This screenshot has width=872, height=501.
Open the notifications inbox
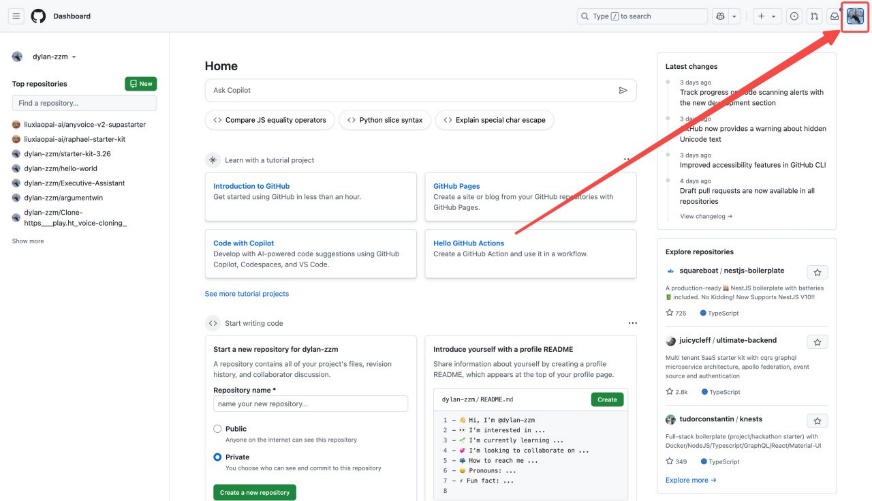tap(834, 16)
